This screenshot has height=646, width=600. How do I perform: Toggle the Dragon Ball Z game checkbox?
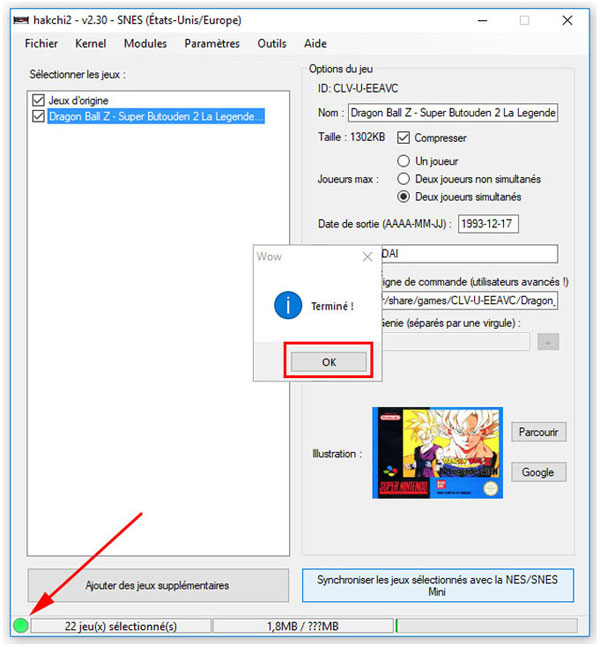pos(39,116)
